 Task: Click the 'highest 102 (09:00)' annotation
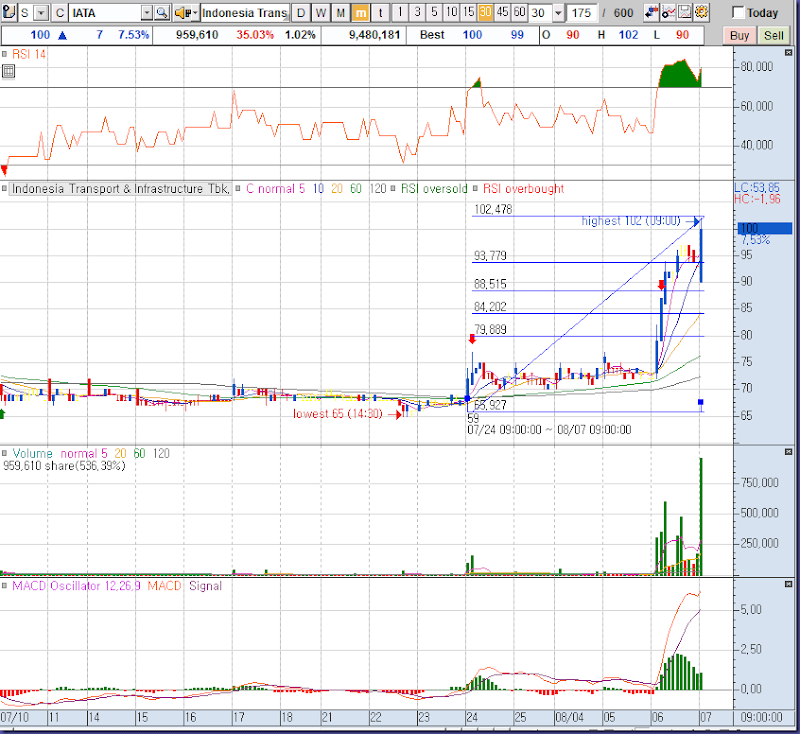[631, 221]
